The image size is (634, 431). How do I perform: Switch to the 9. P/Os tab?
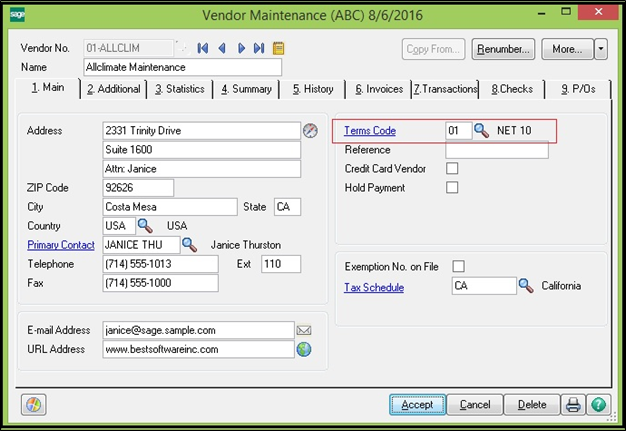578,89
